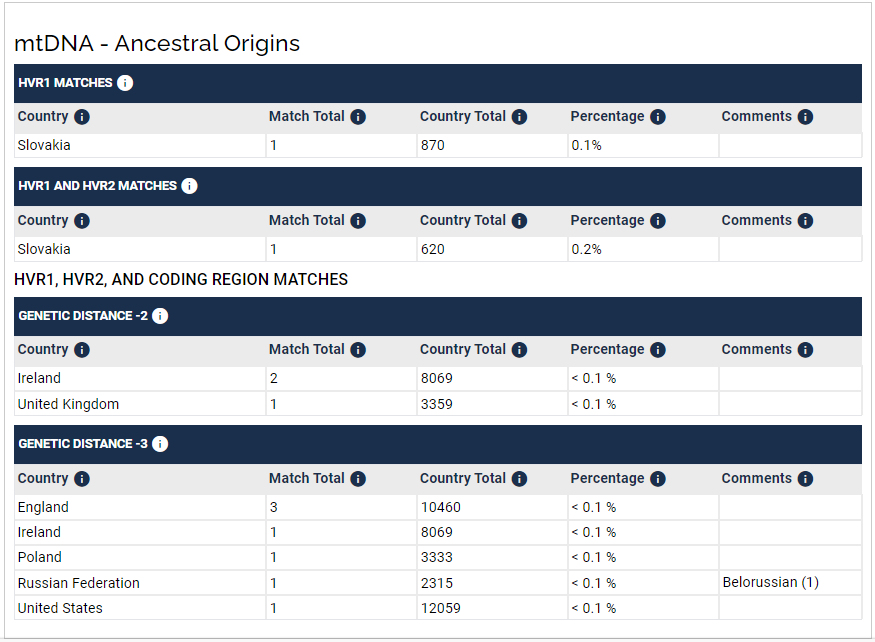Open the Percentage column info icon

[x=657, y=116]
